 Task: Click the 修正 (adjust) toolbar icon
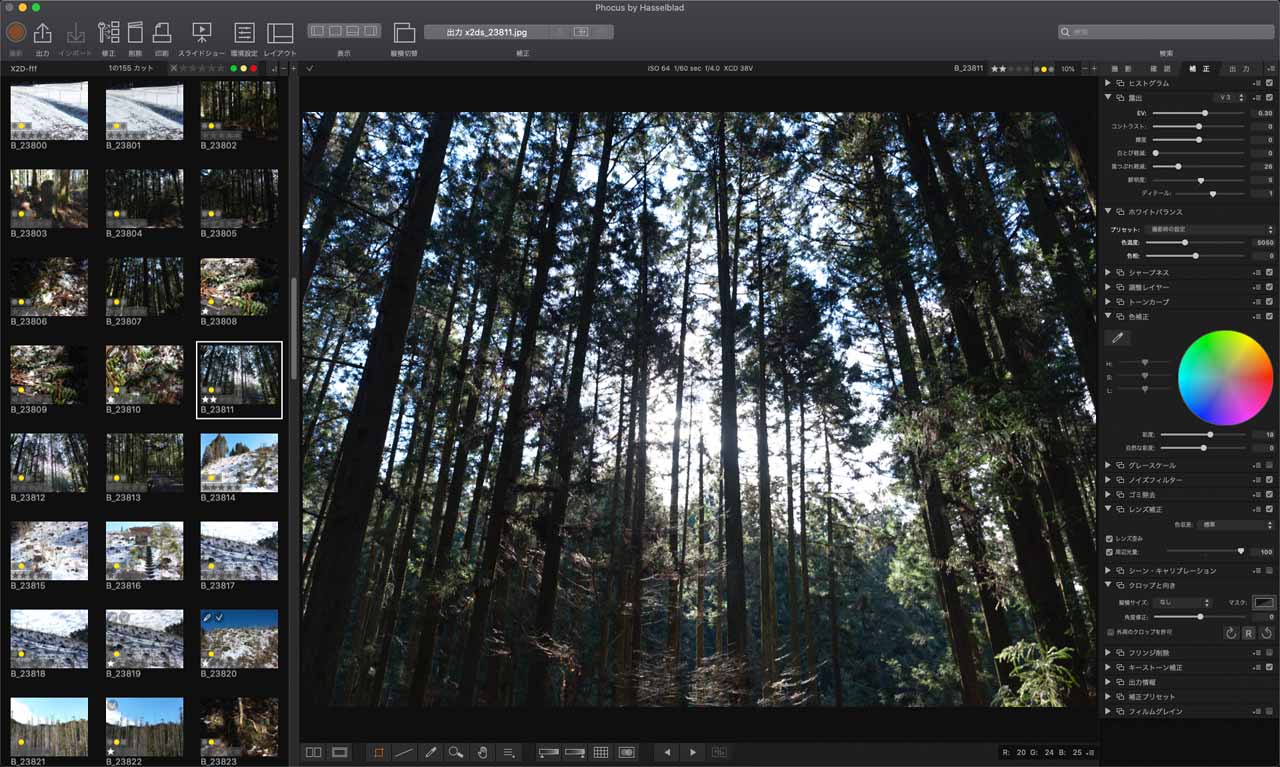(x=109, y=33)
